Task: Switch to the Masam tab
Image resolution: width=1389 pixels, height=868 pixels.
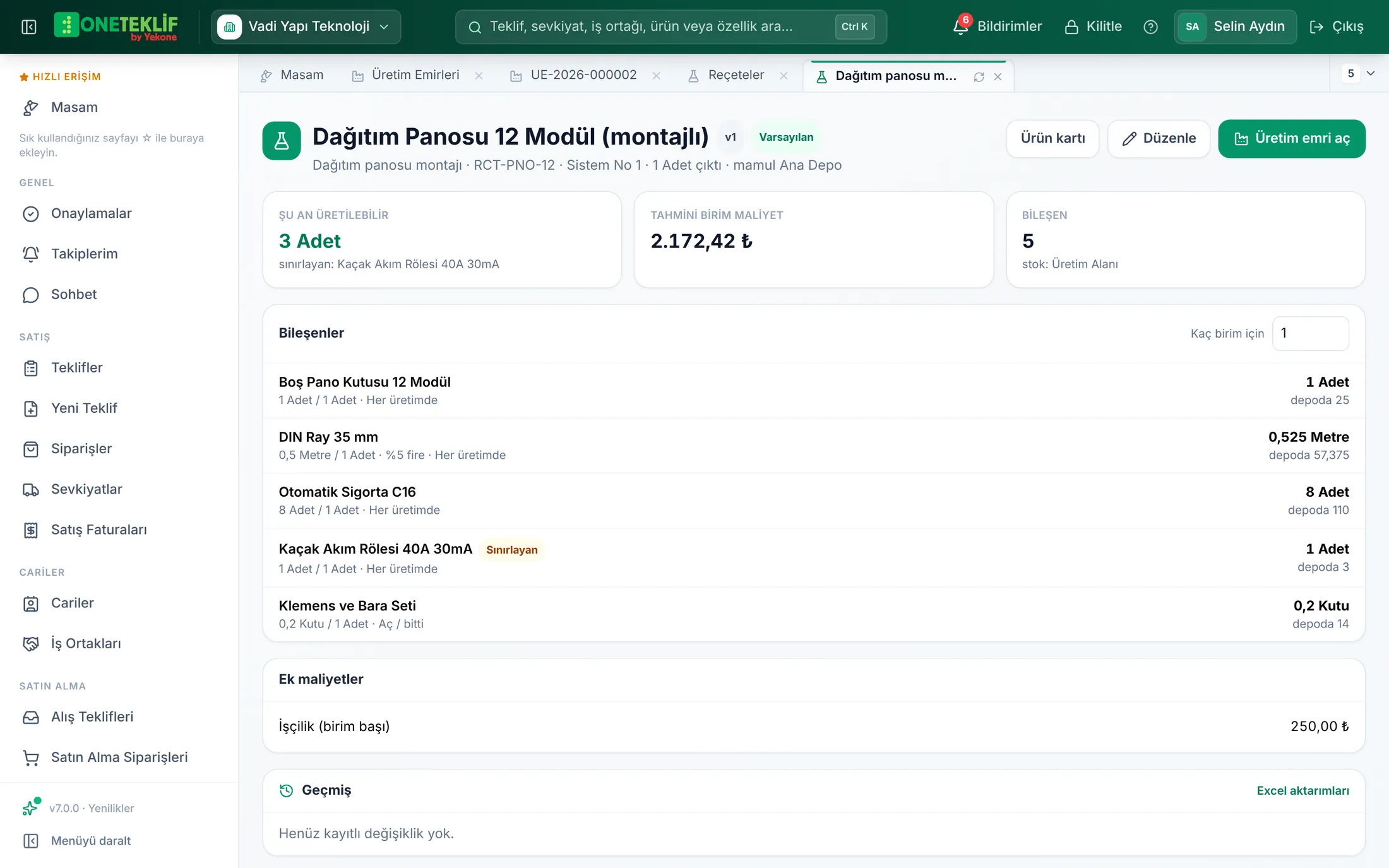Action: [x=292, y=75]
